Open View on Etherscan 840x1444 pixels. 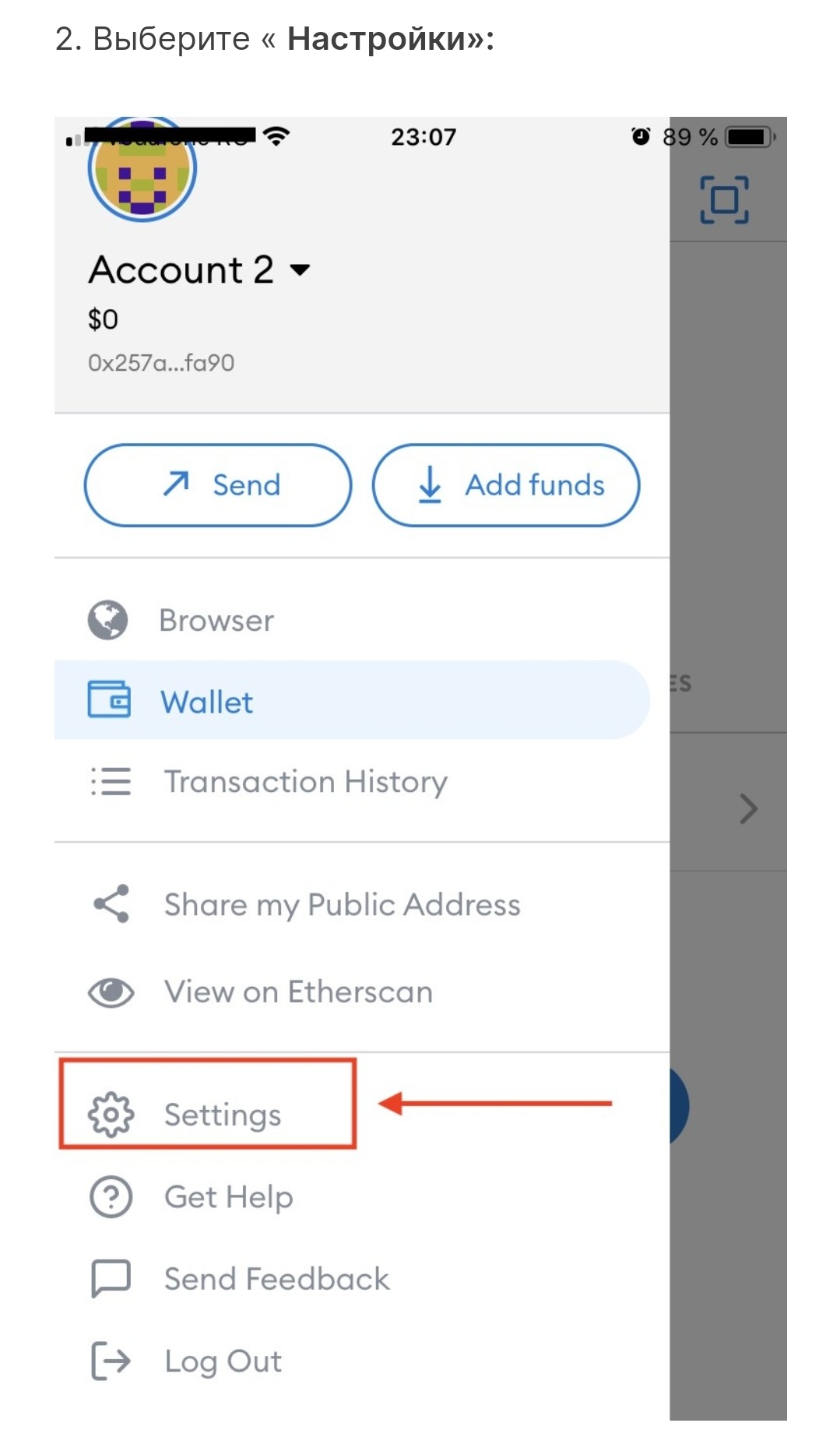(298, 992)
